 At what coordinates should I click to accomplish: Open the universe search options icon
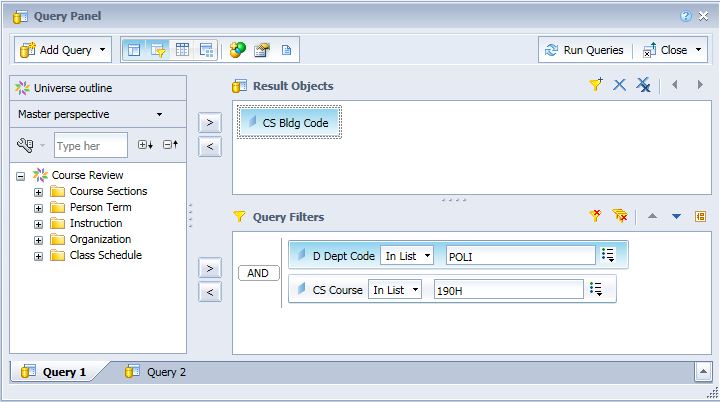[x=25, y=145]
